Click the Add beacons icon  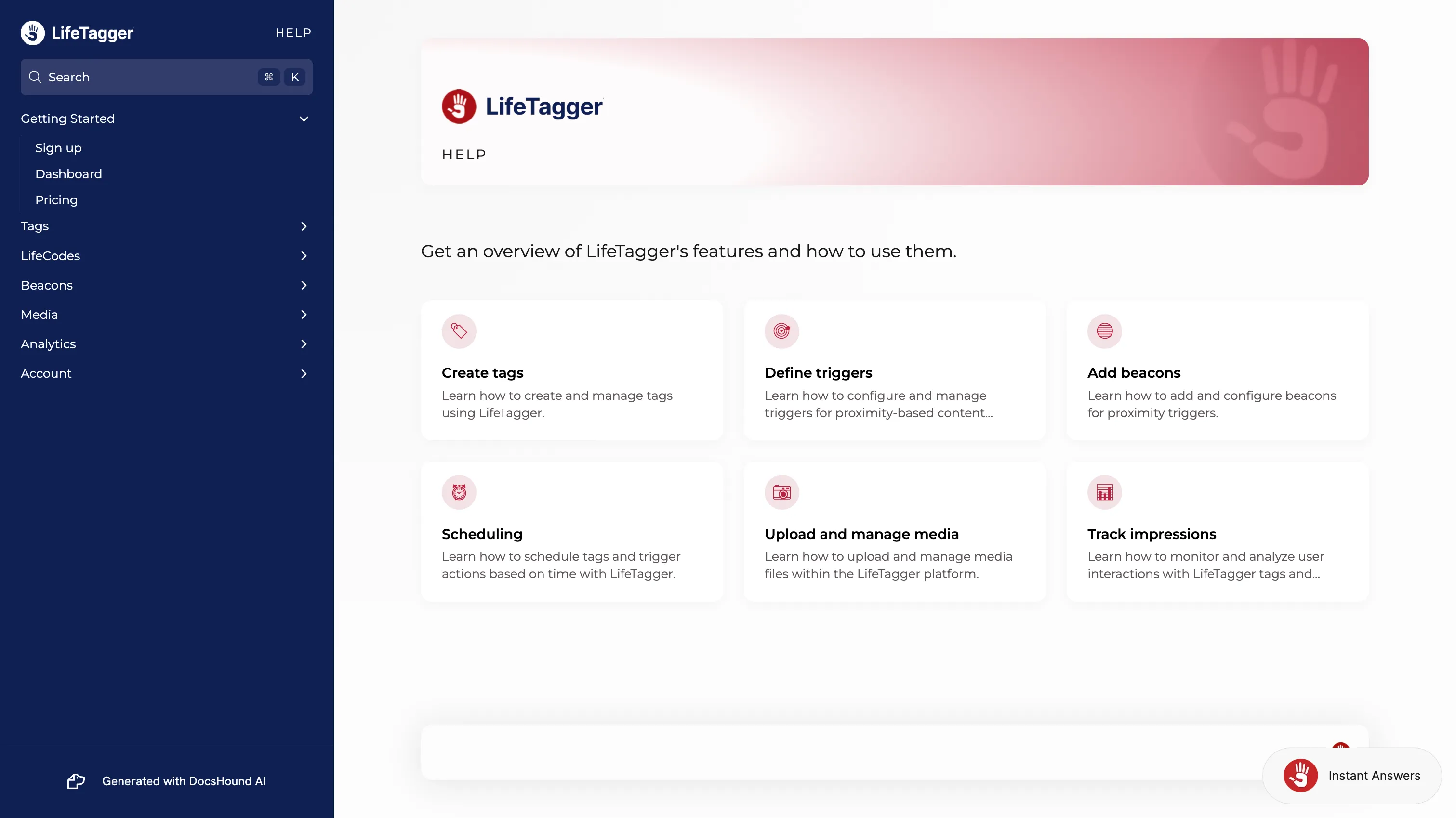[1105, 331]
